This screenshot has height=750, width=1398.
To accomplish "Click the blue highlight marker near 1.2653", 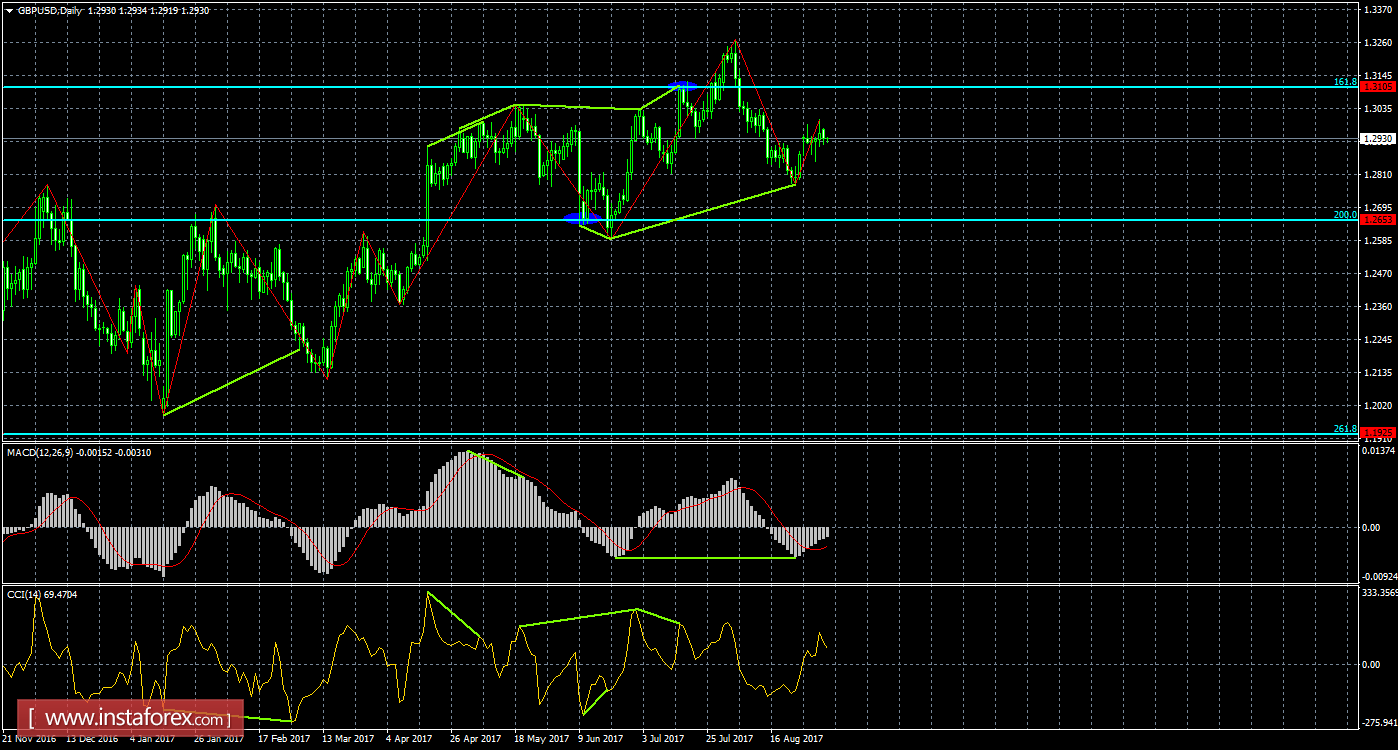I will click(x=585, y=216).
